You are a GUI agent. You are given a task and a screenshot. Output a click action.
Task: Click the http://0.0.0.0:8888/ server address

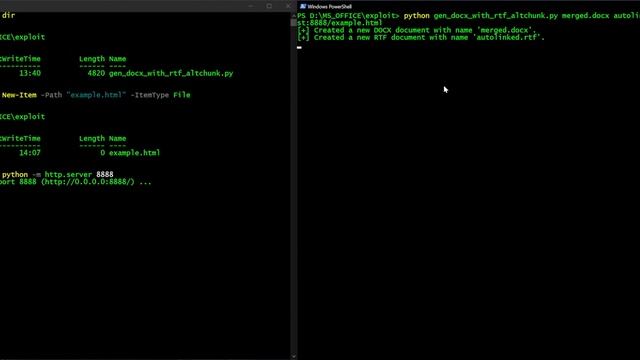pos(87,182)
